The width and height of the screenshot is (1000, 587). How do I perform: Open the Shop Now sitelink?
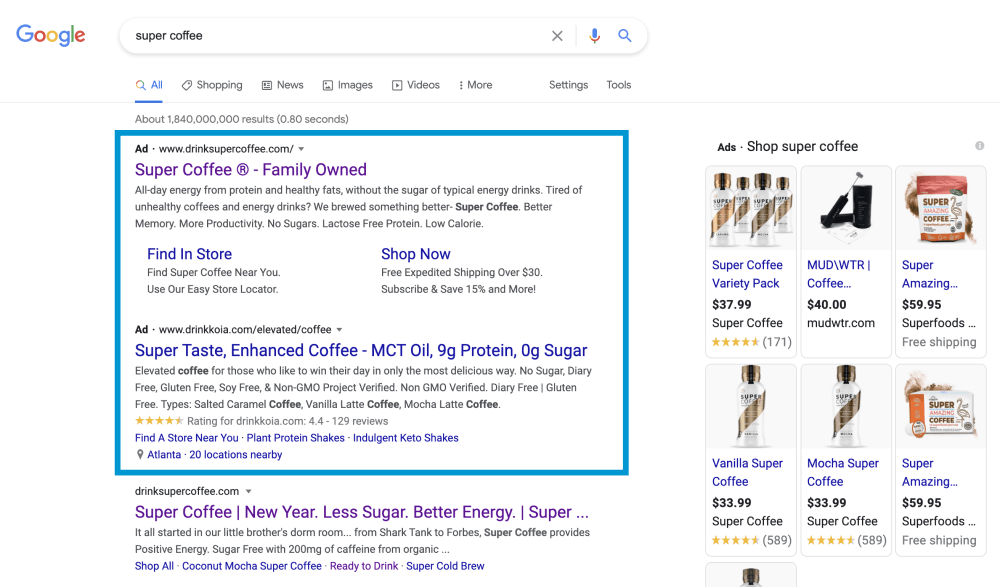(416, 254)
